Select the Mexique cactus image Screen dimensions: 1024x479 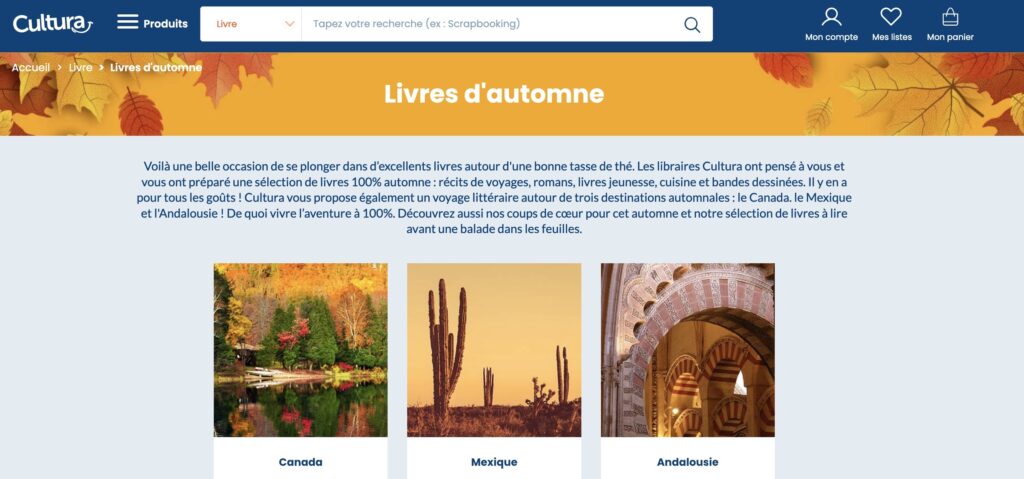click(494, 350)
